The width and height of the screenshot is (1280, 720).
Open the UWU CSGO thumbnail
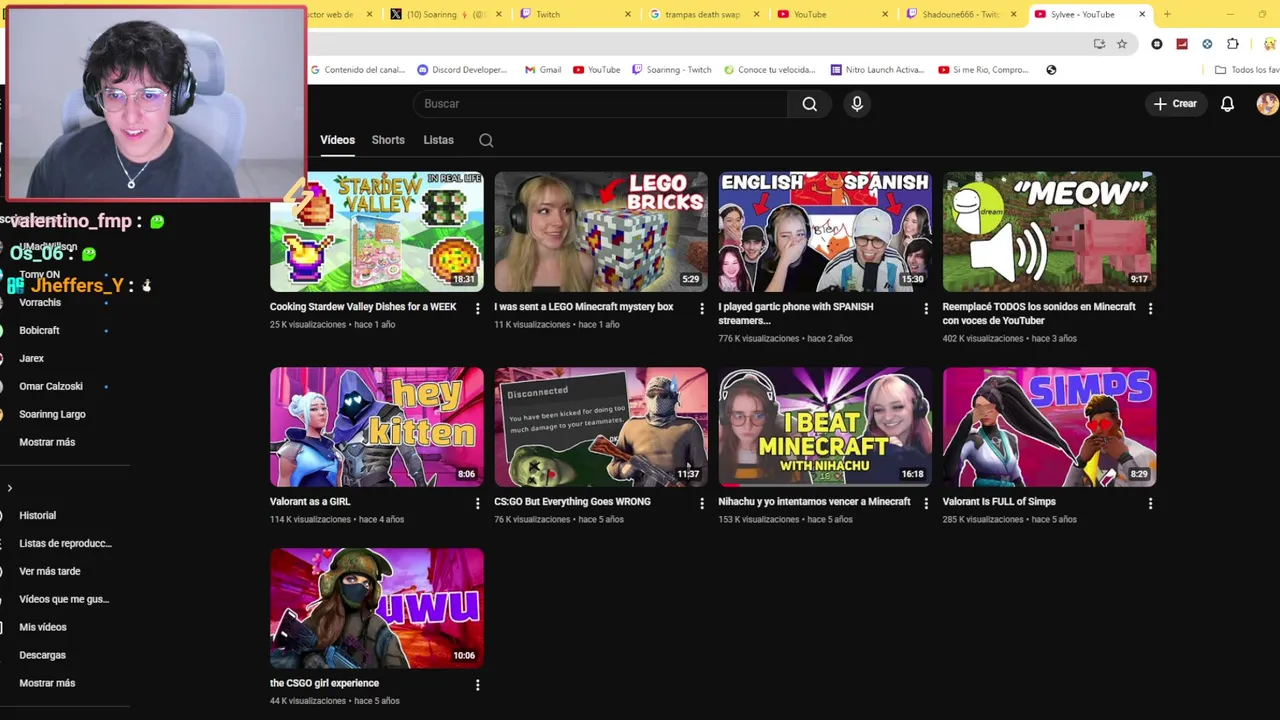376,608
